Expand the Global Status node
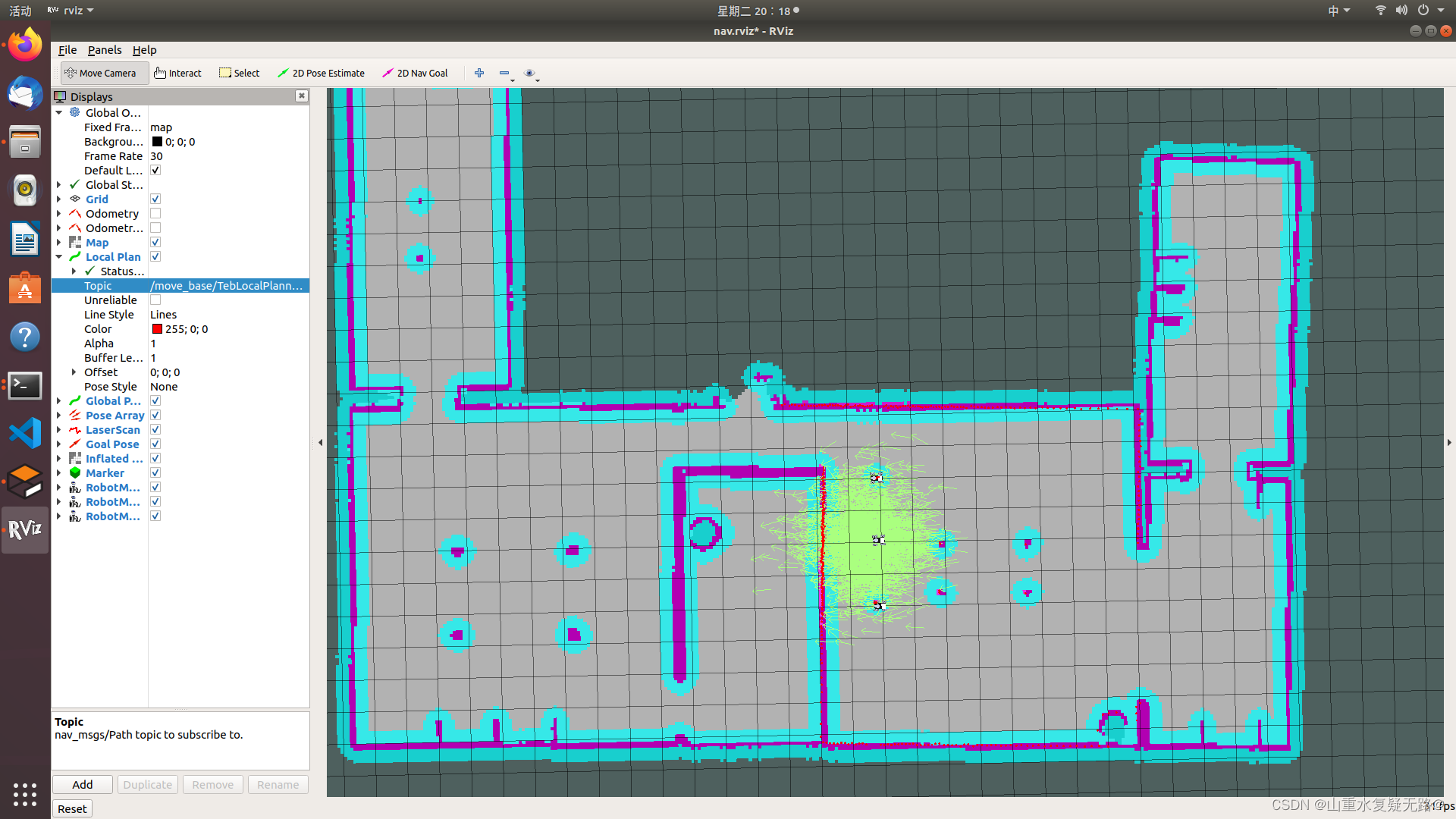Viewport: 1456px width, 819px height. pyautogui.click(x=59, y=184)
